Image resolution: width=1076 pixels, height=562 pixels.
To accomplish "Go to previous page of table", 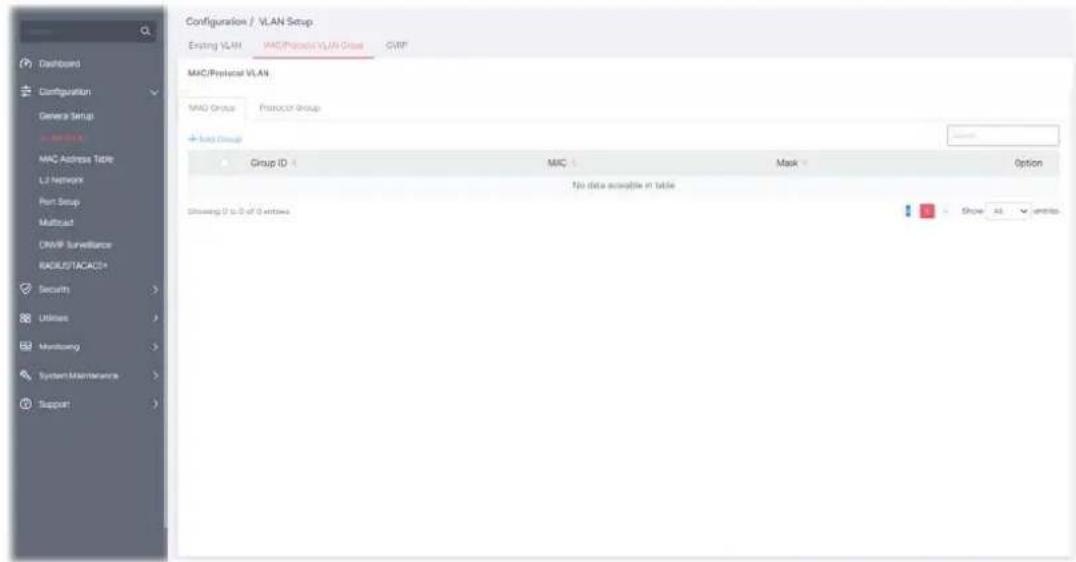I will tap(909, 211).
